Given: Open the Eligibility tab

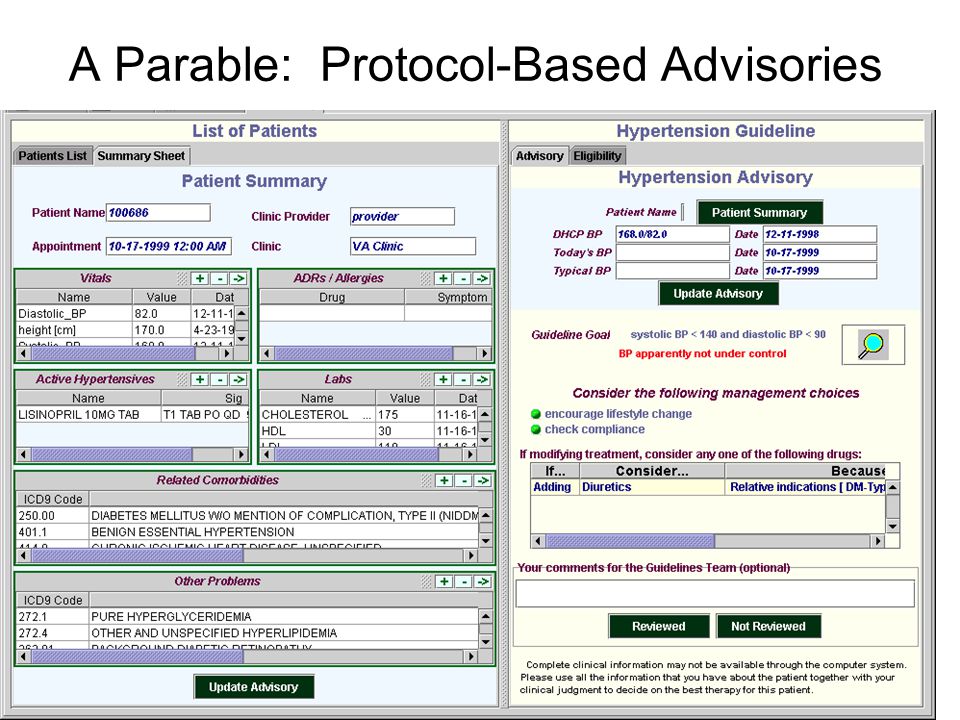Looking at the screenshot, I should click(x=597, y=156).
